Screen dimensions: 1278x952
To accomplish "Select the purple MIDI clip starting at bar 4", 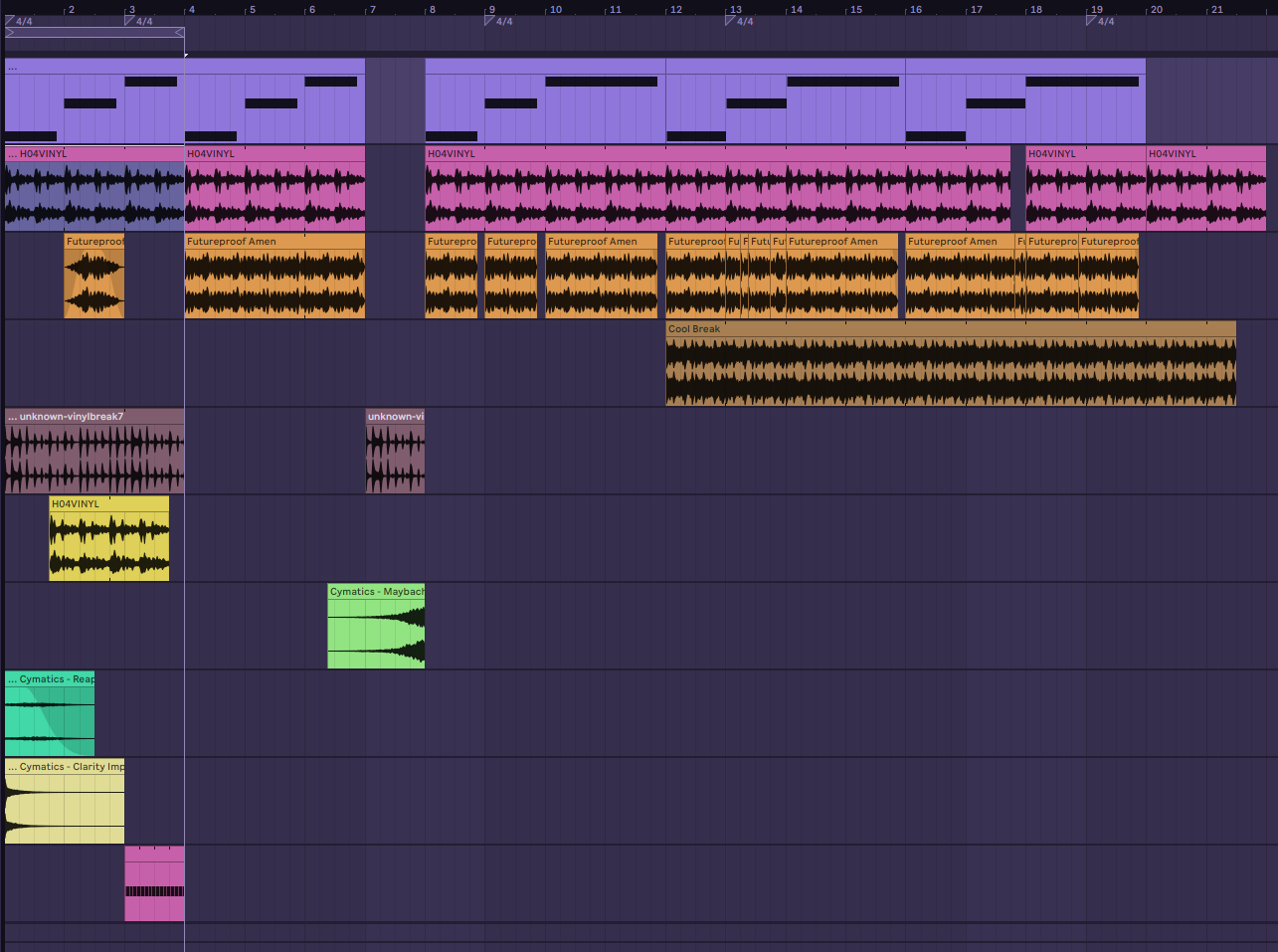I will pyautogui.click(x=274, y=101).
